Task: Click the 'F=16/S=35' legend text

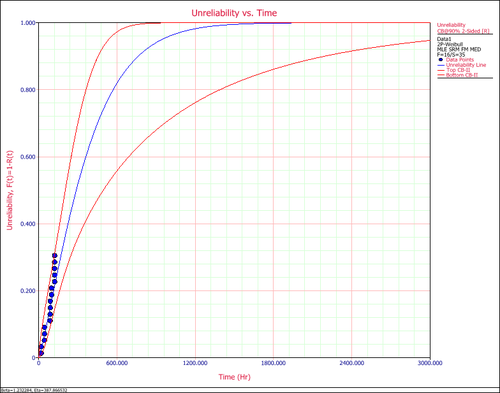Action: coord(451,55)
